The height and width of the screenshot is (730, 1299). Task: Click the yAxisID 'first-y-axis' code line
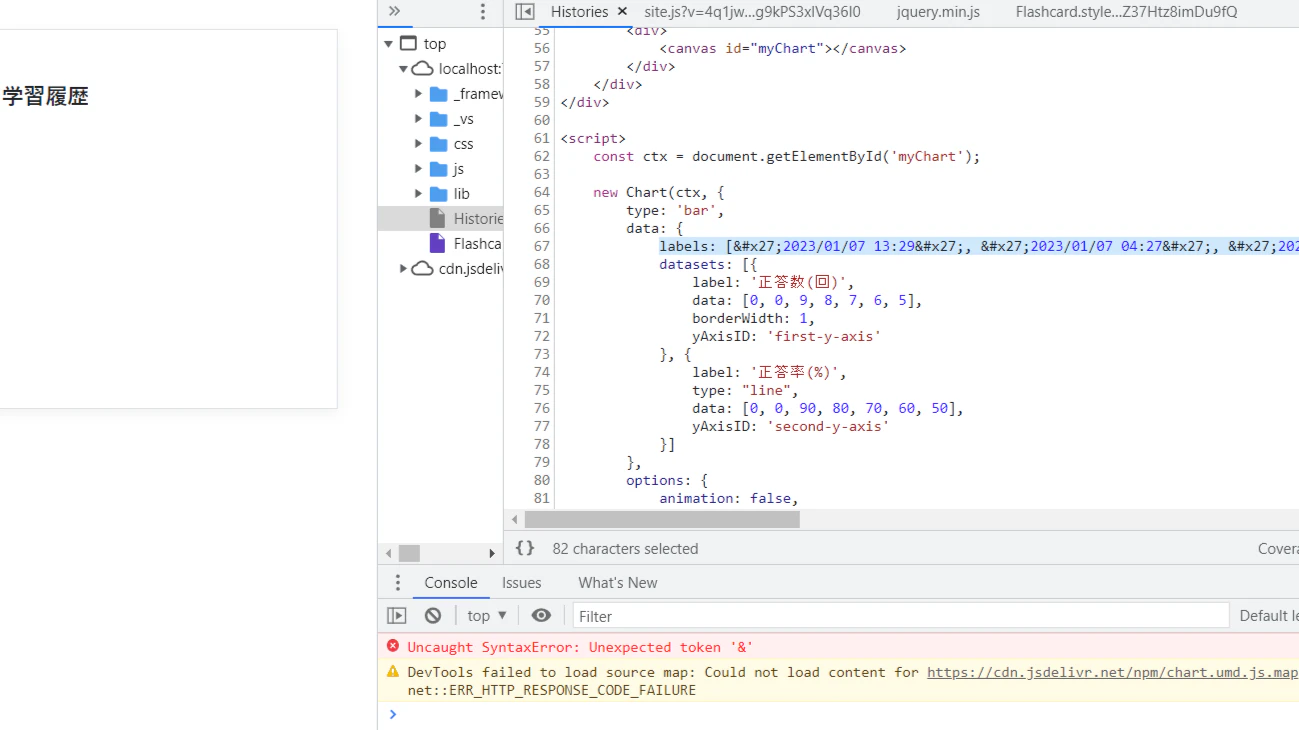[x=786, y=336]
